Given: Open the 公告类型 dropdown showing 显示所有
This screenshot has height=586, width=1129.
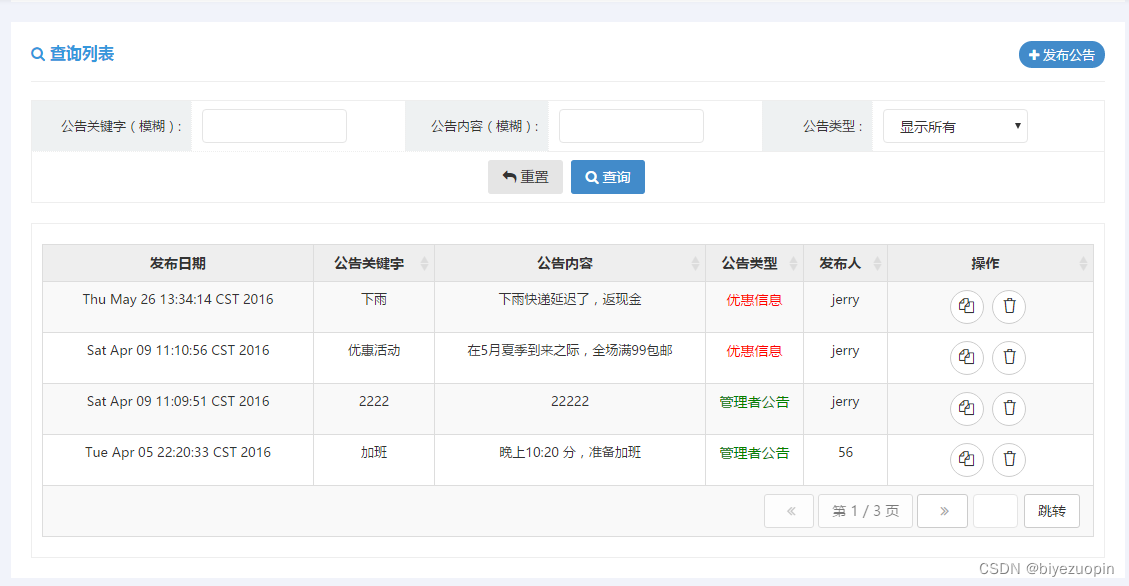Looking at the screenshot, I should pos(955,126).
